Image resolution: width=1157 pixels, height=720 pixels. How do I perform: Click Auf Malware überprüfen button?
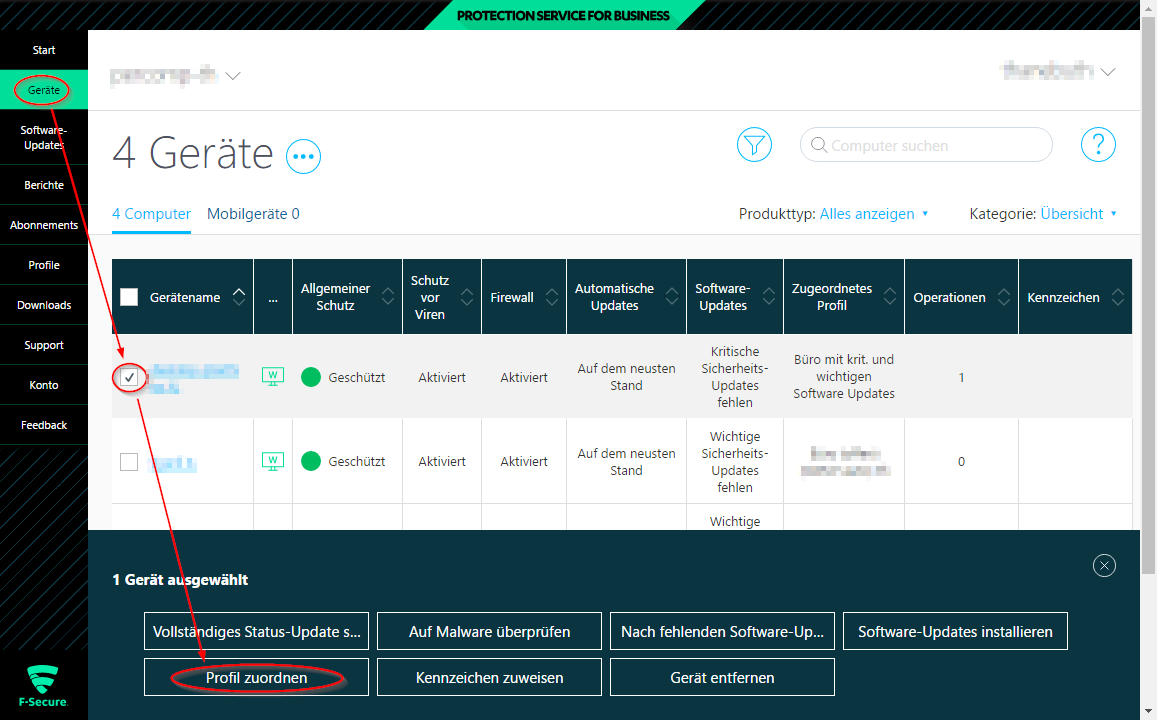click(489, 631)
